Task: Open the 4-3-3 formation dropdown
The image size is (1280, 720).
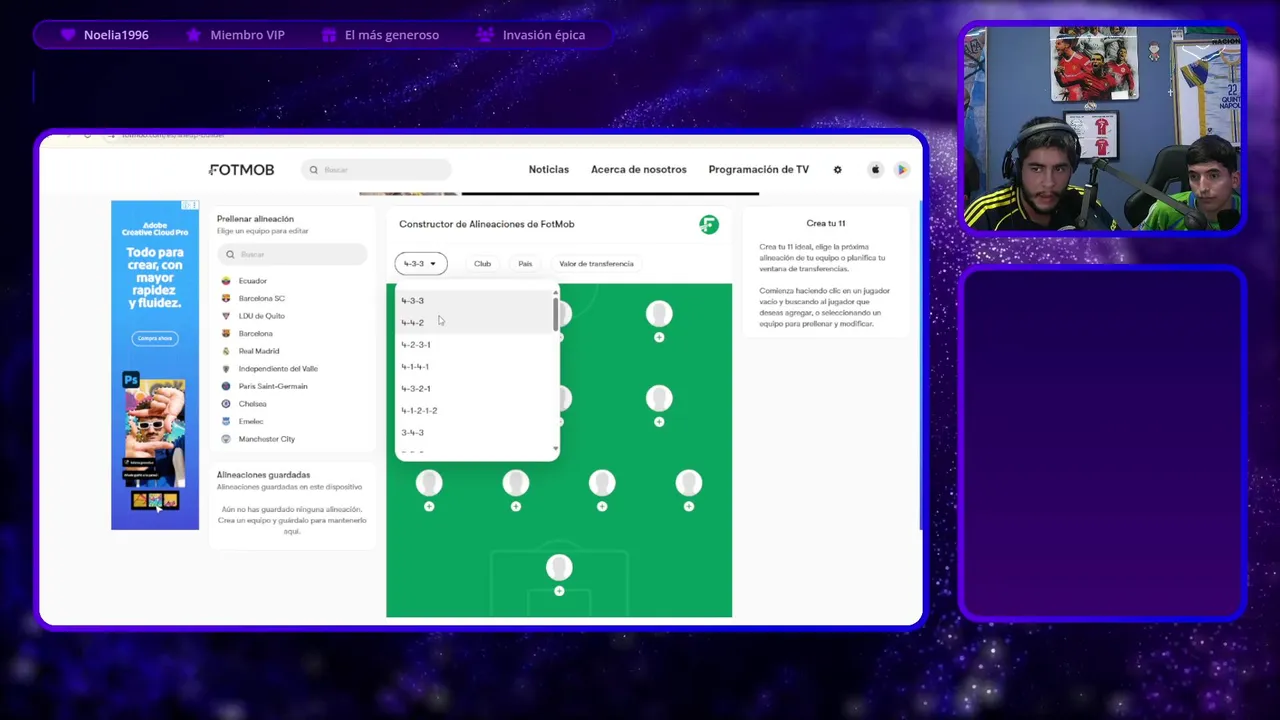Action: [421, 264]
